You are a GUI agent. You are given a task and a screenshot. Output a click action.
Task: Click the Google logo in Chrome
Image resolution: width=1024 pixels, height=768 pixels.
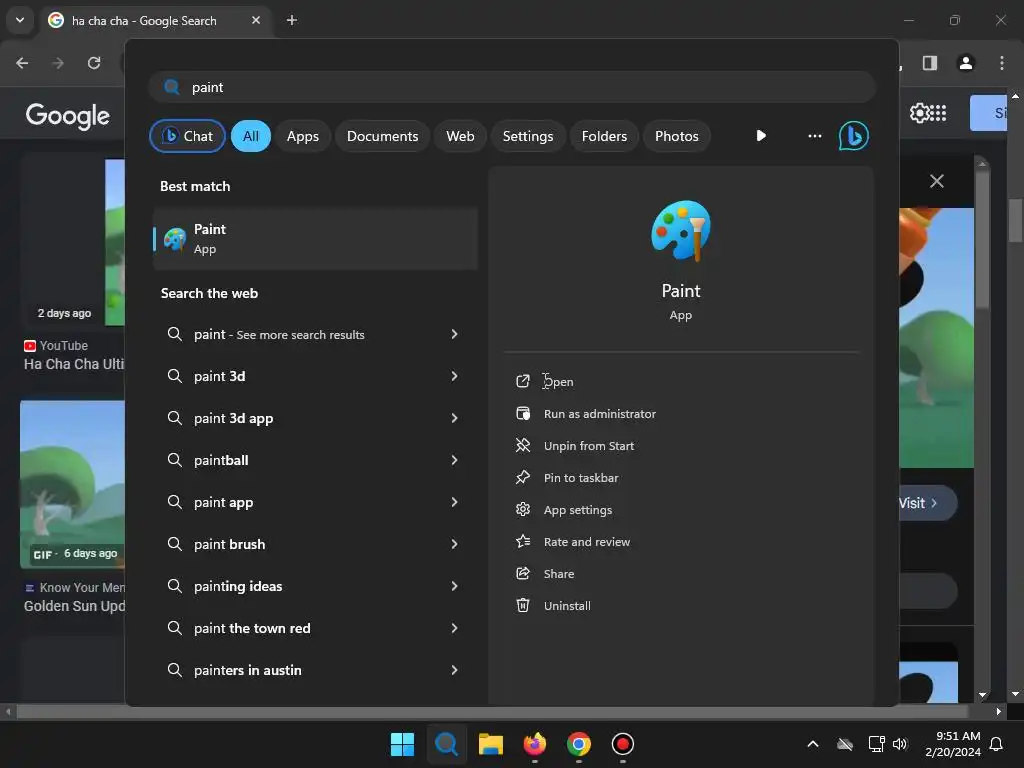pyautogui.click(x=67, y=116)
